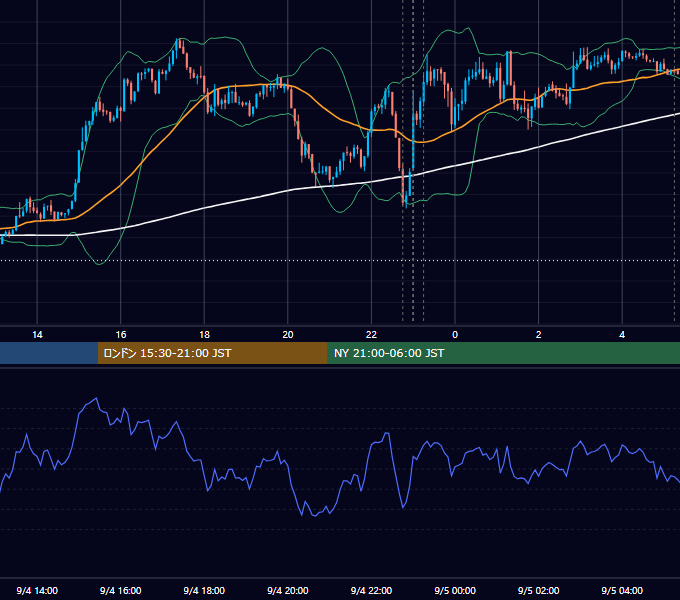680x600 pixels.
Task: Click the 16 hour axis label
Action: coord(121,335)
